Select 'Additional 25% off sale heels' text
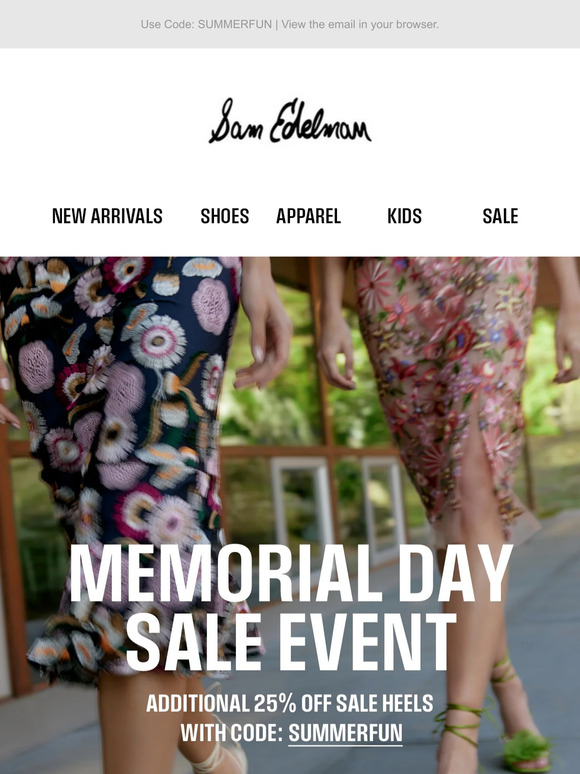The width and height of the screenshot is (580, 774). [x=290, y=703]
